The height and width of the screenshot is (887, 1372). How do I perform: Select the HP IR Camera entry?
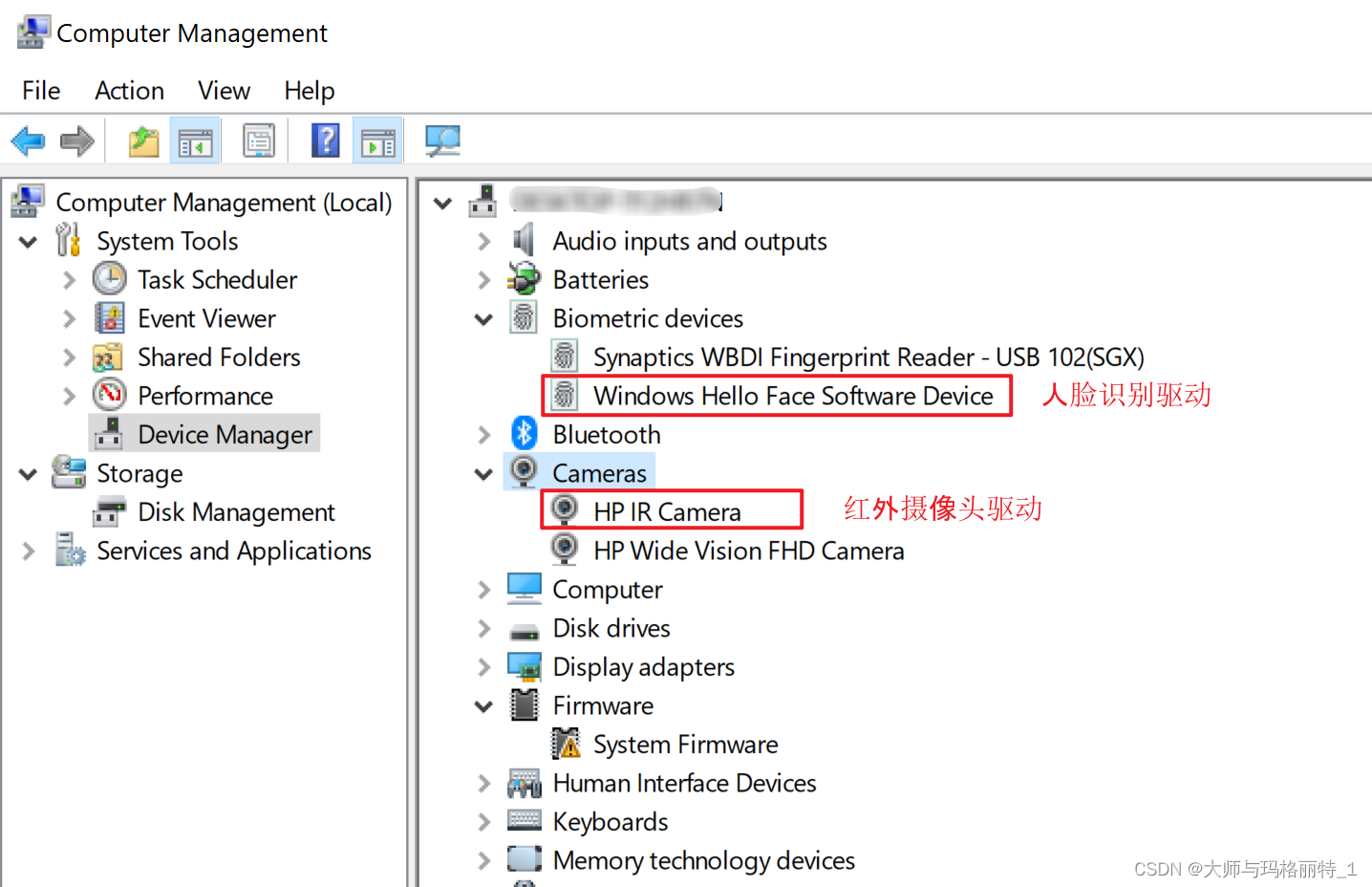click(667, 512)
